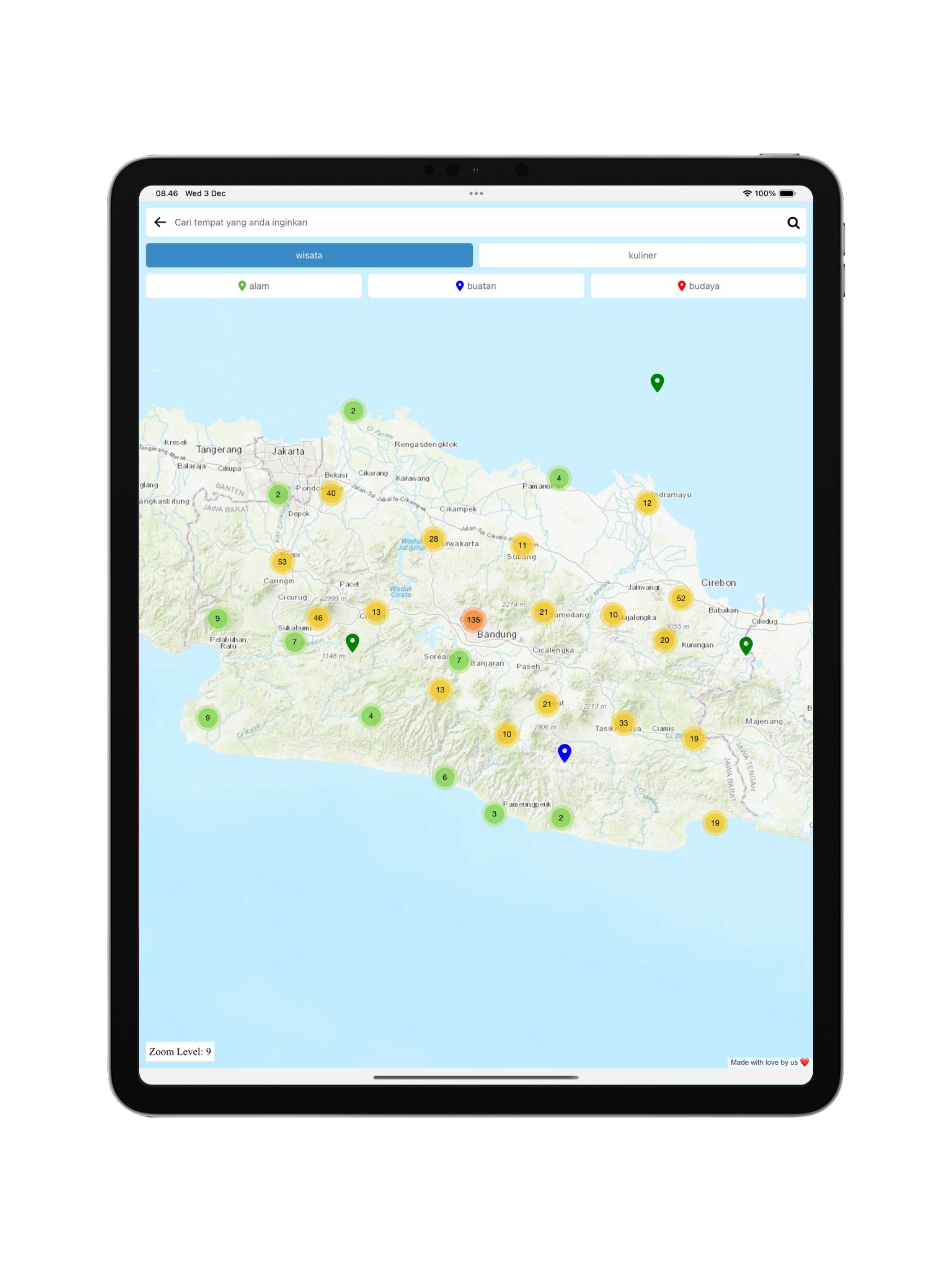This screenshot has height=1270, width=952.
Task: Switch to the kuliner tab
Action: (x=642, y=255)
